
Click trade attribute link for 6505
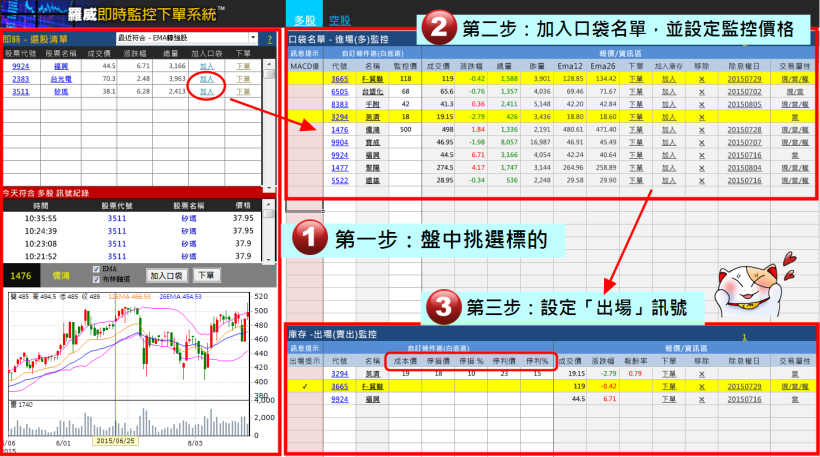coord(795,92)
